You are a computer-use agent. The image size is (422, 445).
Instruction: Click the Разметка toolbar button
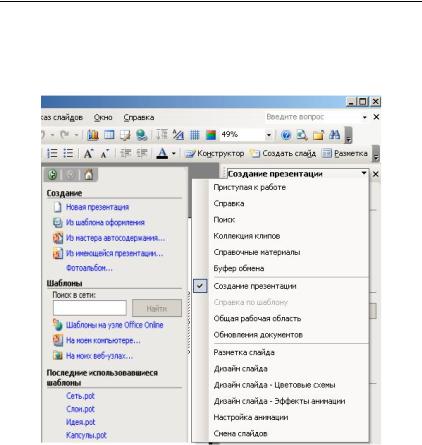click(345, 154)
